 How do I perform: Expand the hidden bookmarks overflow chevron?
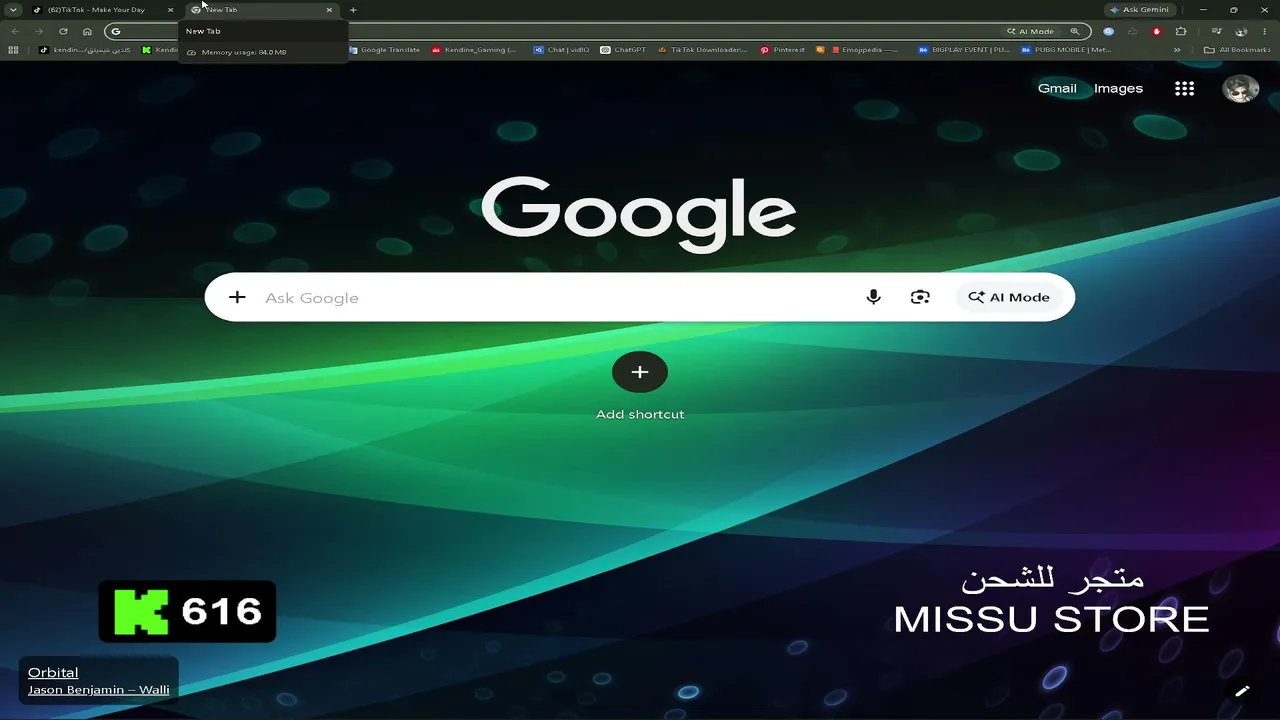click(x=1177, y=50)
